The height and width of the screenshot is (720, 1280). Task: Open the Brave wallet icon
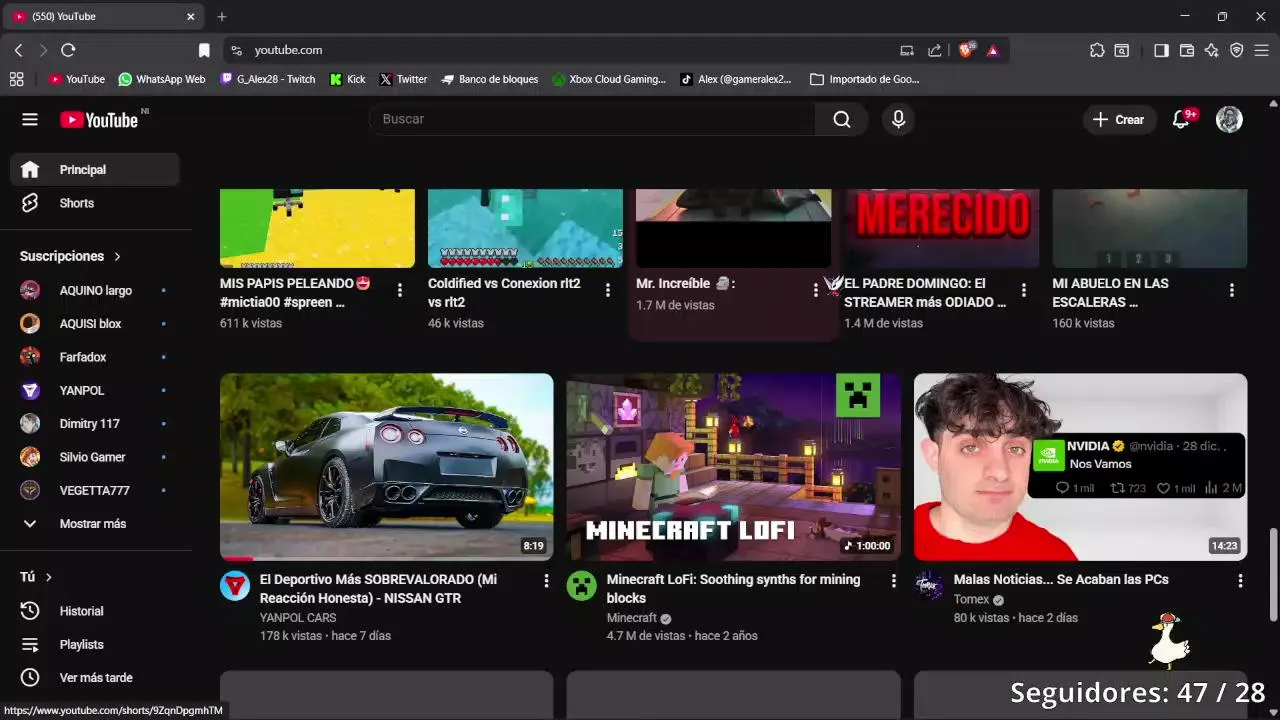coord(1187,50)
